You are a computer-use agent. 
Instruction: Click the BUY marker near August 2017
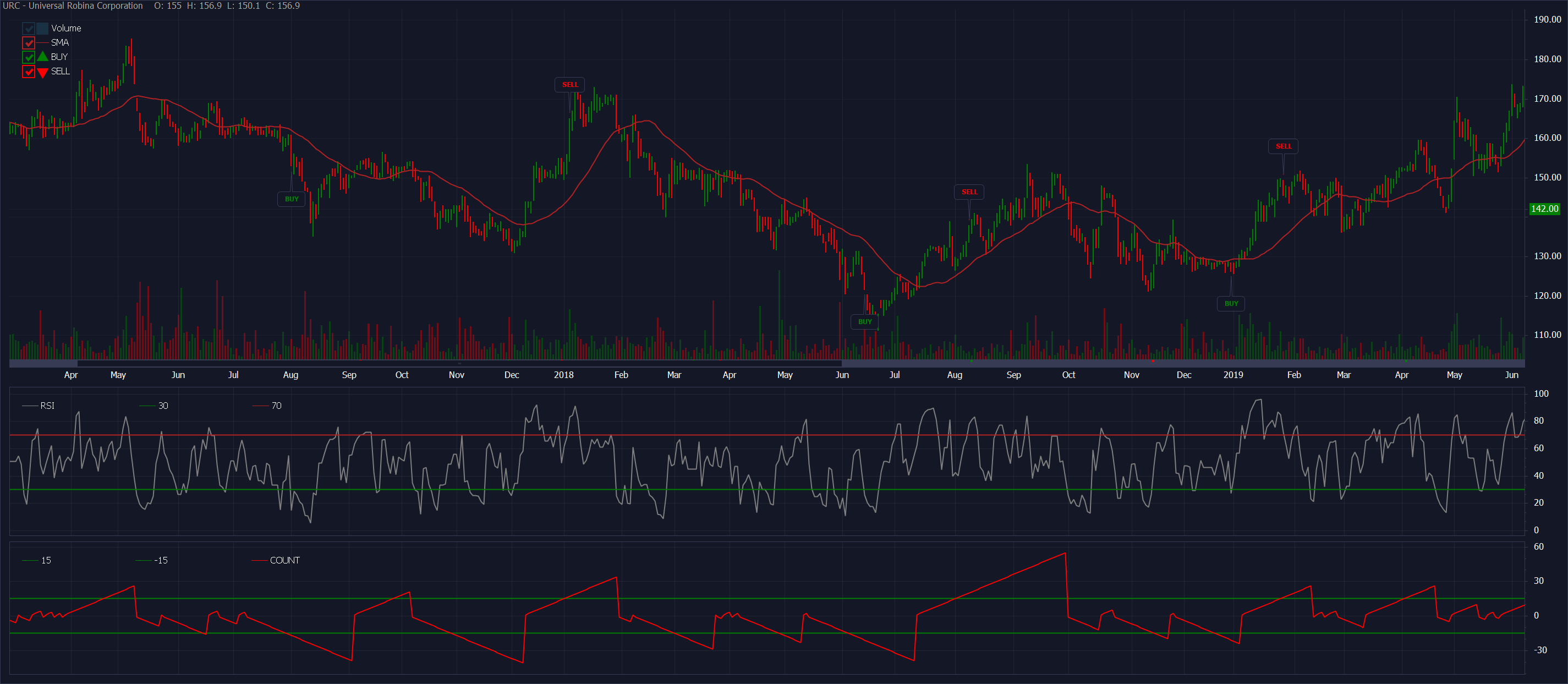tap(292, 199)
